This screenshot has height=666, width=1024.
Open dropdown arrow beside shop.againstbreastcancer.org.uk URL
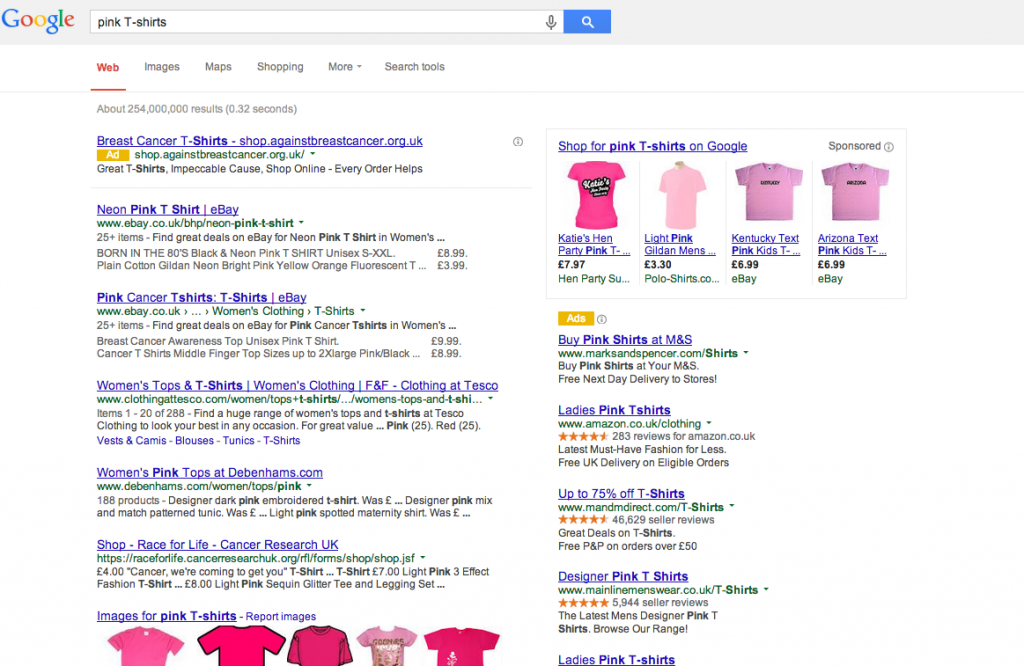(312, 154)
